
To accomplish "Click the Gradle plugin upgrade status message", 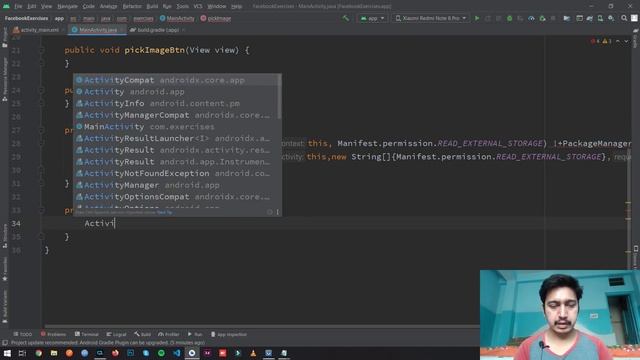I will [x=108, y=343].
